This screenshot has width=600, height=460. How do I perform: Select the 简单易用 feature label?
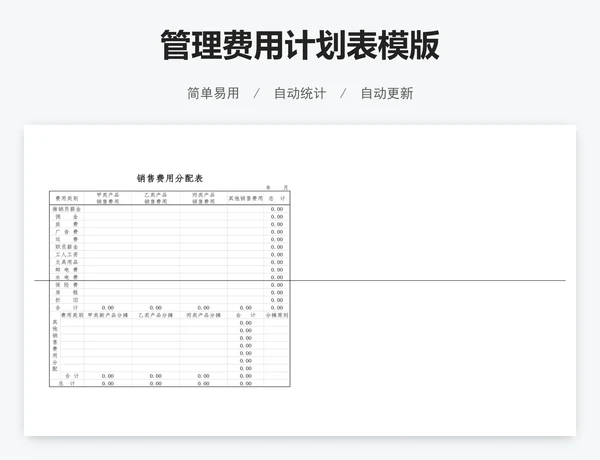(213, 93)
